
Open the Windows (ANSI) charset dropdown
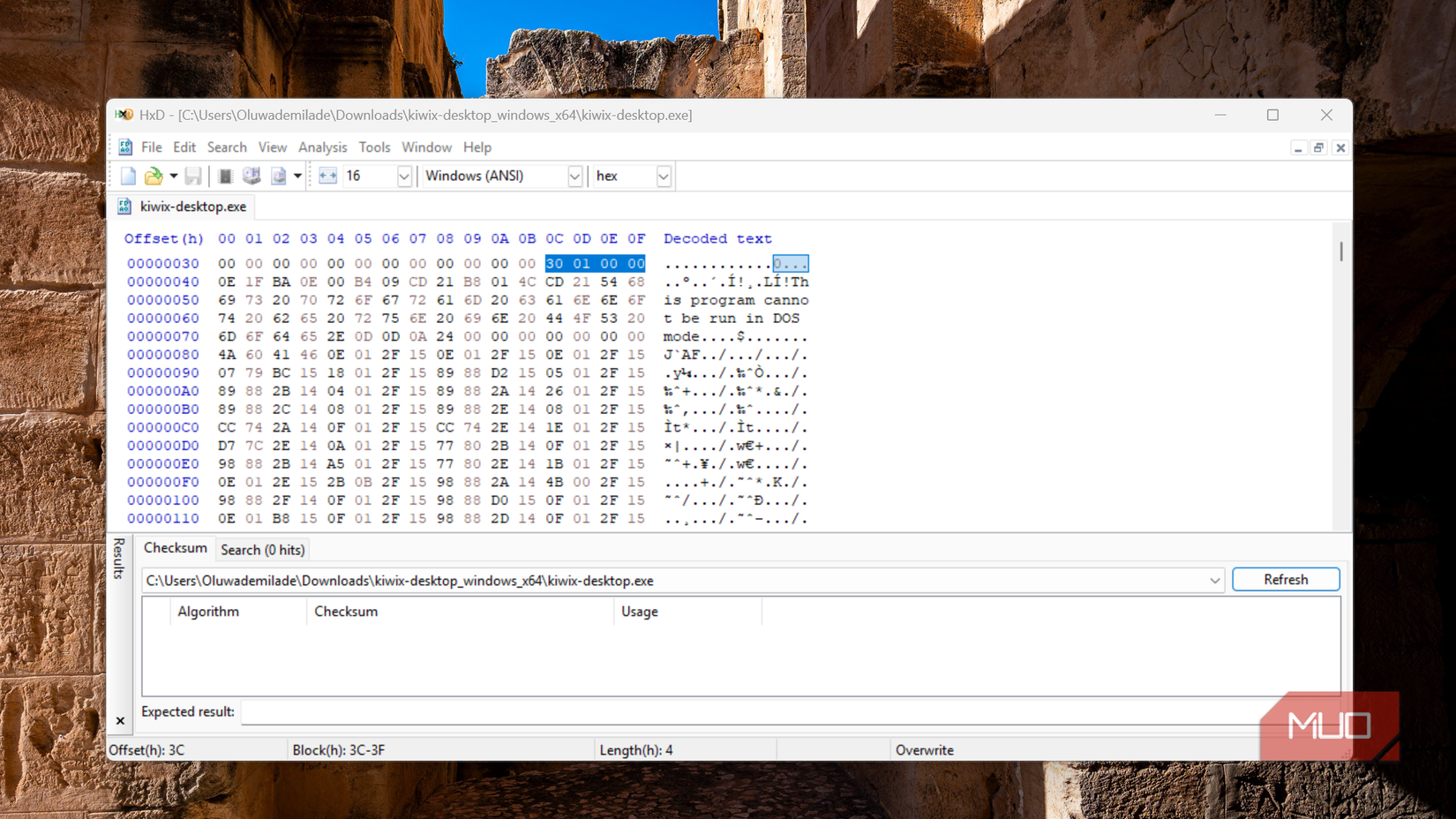point(574,177)
